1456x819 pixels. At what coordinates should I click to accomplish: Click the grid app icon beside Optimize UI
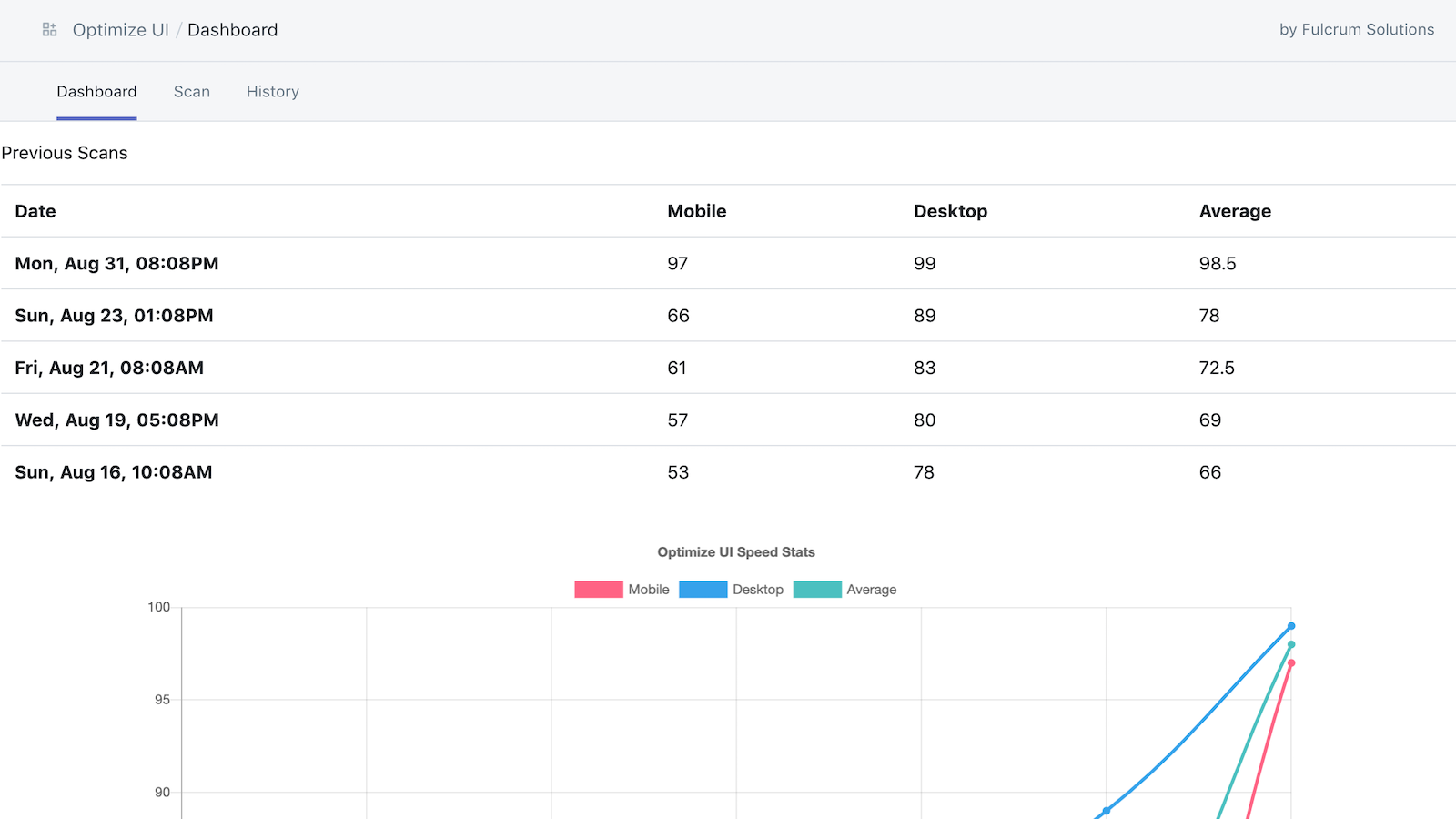[49, 28]
